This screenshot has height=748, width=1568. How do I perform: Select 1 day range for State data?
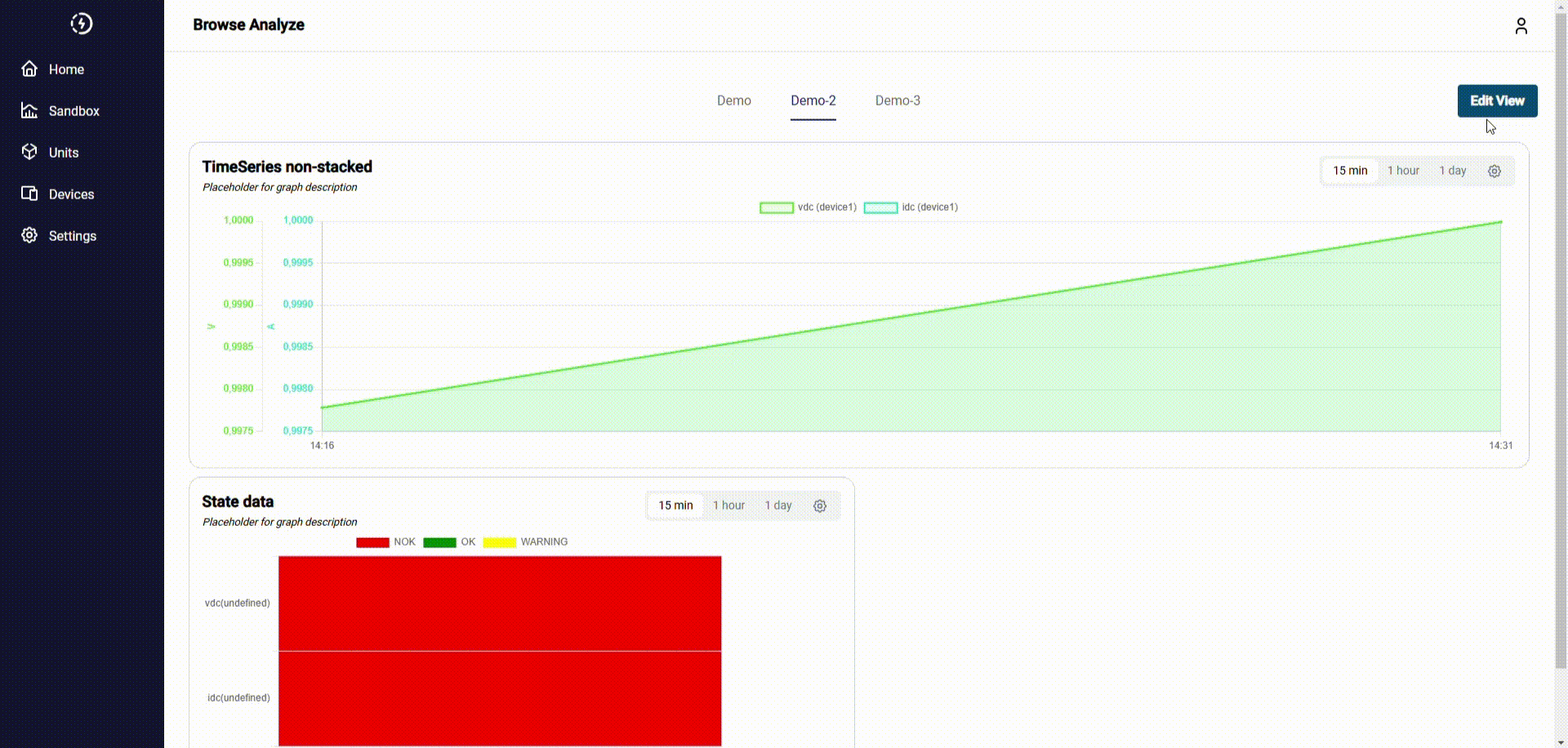coord(778,505)
